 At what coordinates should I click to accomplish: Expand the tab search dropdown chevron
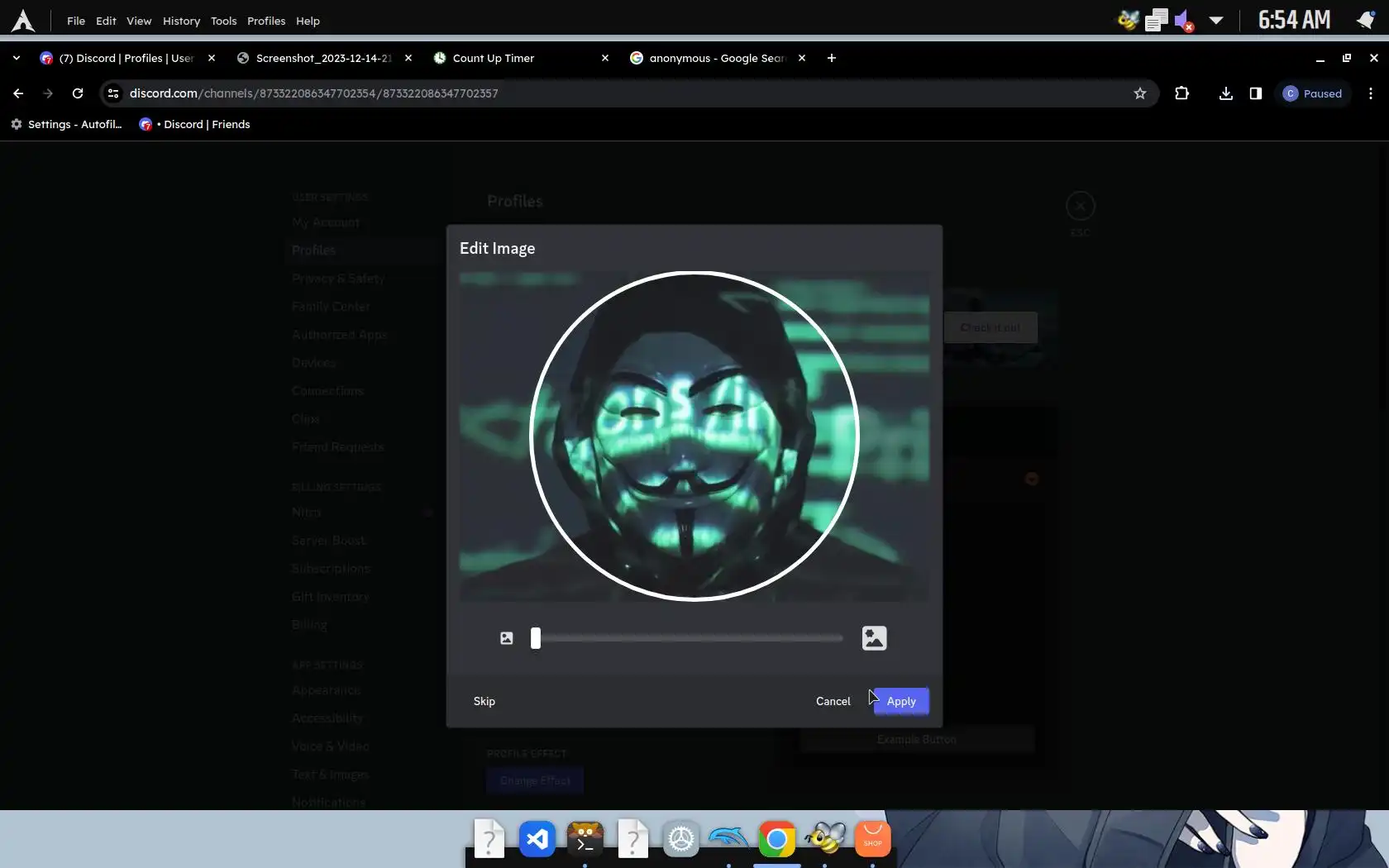17,58
